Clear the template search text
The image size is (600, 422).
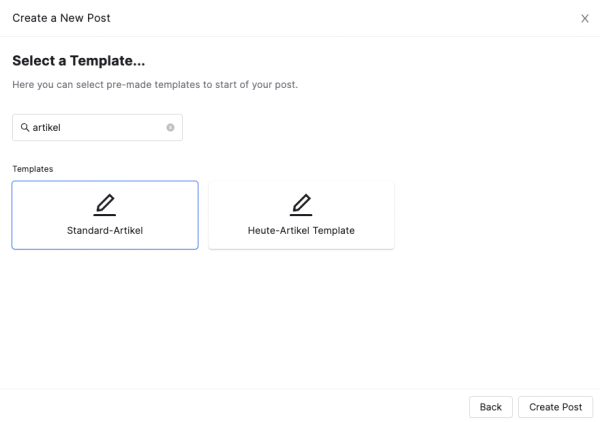[x=170, y=128]
